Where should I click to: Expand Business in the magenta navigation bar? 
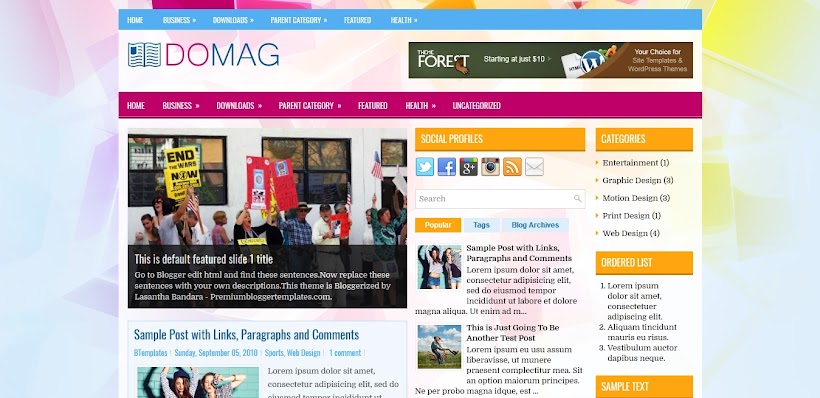pyautogui.click(x=181, y=105)
